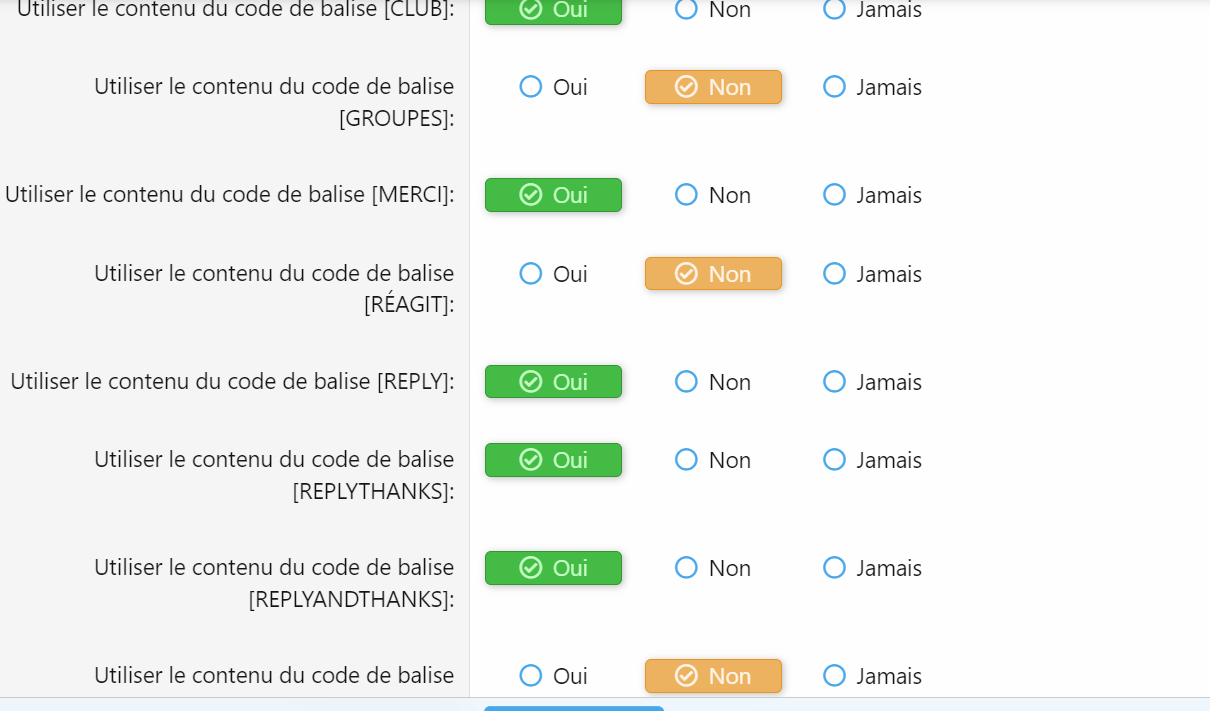Viewport: 1210px width, 711px height.
Task: Pick Jamais for the [REPLYANDTHANKS] tag
Action: click(x=834, y=568)
